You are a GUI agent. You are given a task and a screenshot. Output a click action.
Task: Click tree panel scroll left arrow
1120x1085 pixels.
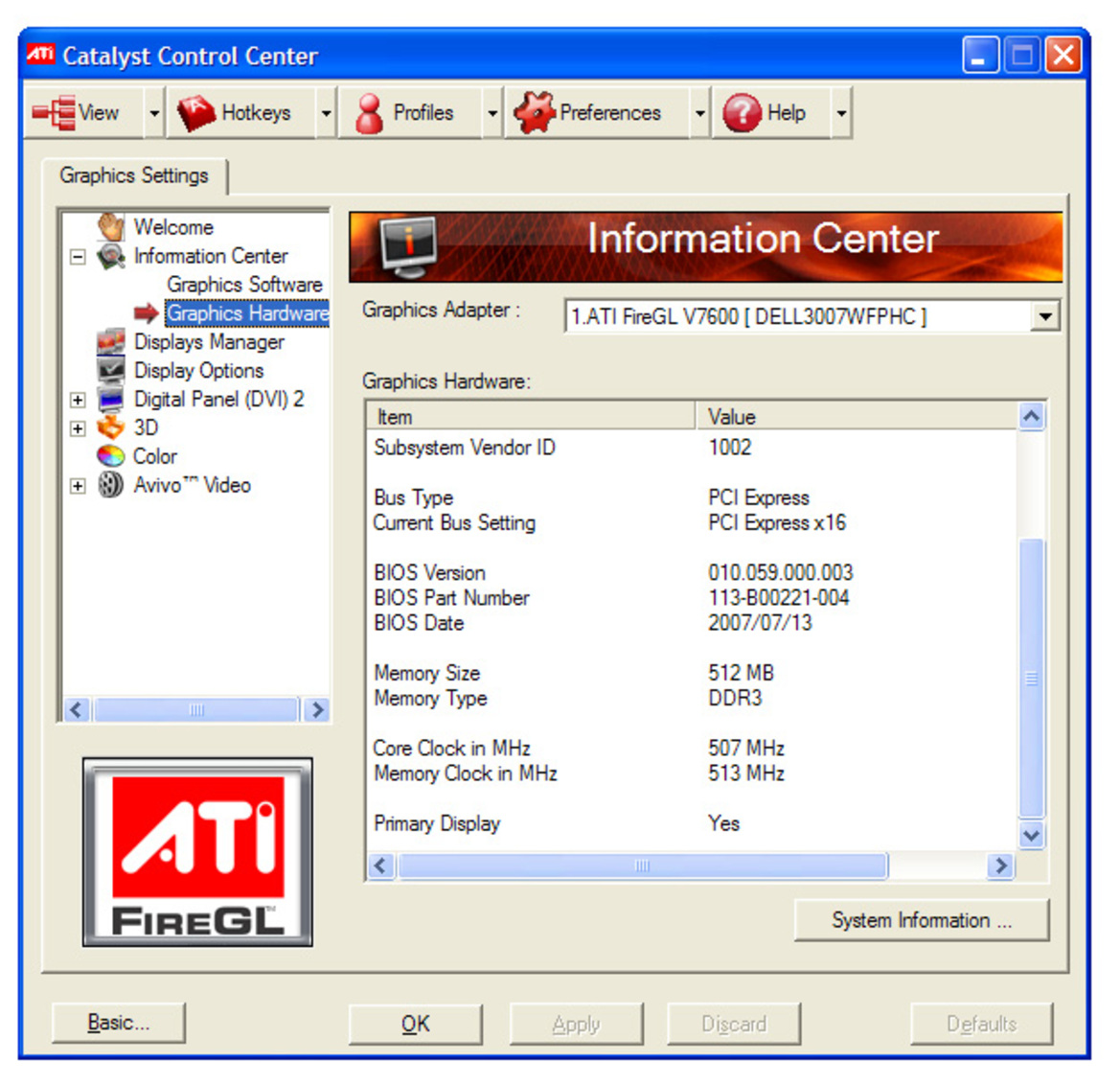[78, 709]
